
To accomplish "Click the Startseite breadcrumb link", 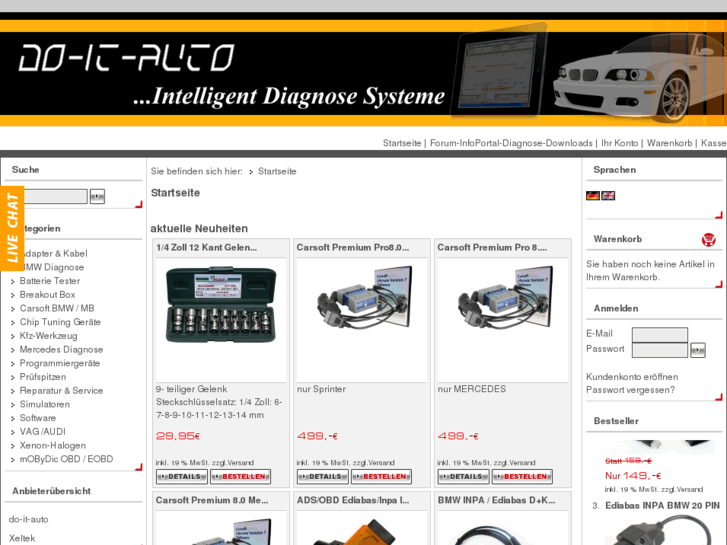I will click(x=277, y=172).
